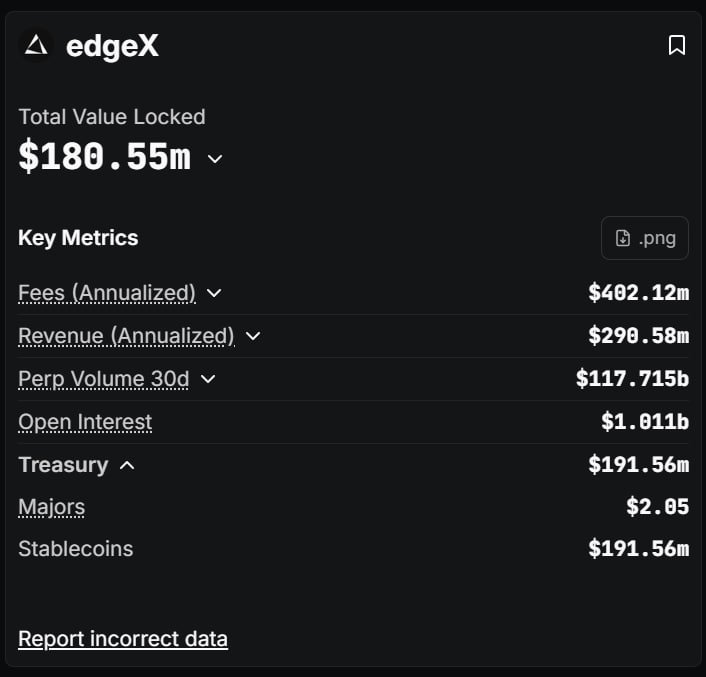The image size is (706, 677).
Task: Click the Stablecoins treasury row
Action: pyautogui.click(x=75, y=549)
